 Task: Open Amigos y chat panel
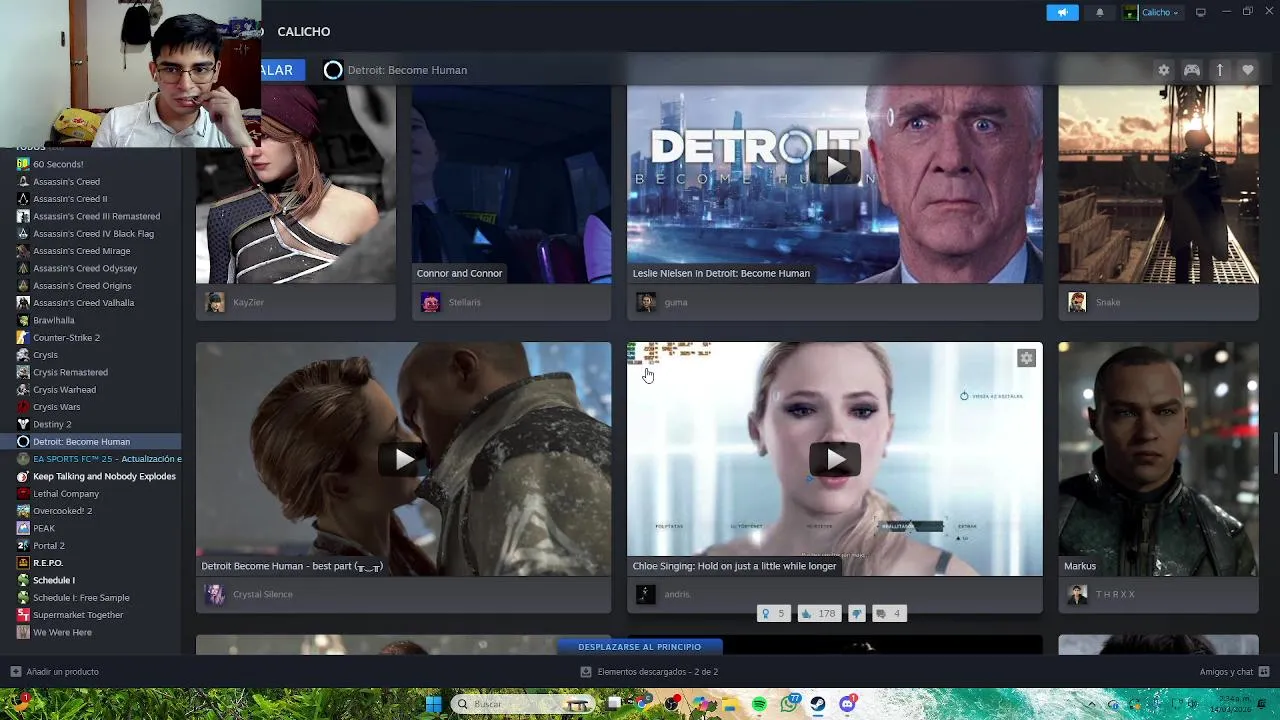(1234, 672)
